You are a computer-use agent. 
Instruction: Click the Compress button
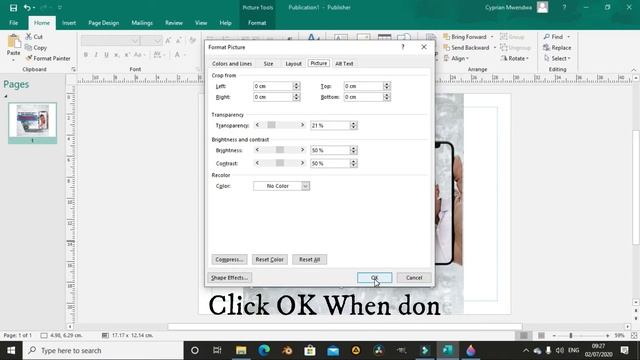tap(229, 260)
